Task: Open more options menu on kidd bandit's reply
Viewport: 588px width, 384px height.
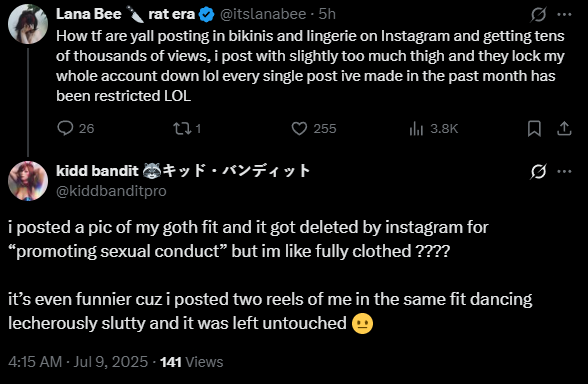Action: click(x=564, y=172)
